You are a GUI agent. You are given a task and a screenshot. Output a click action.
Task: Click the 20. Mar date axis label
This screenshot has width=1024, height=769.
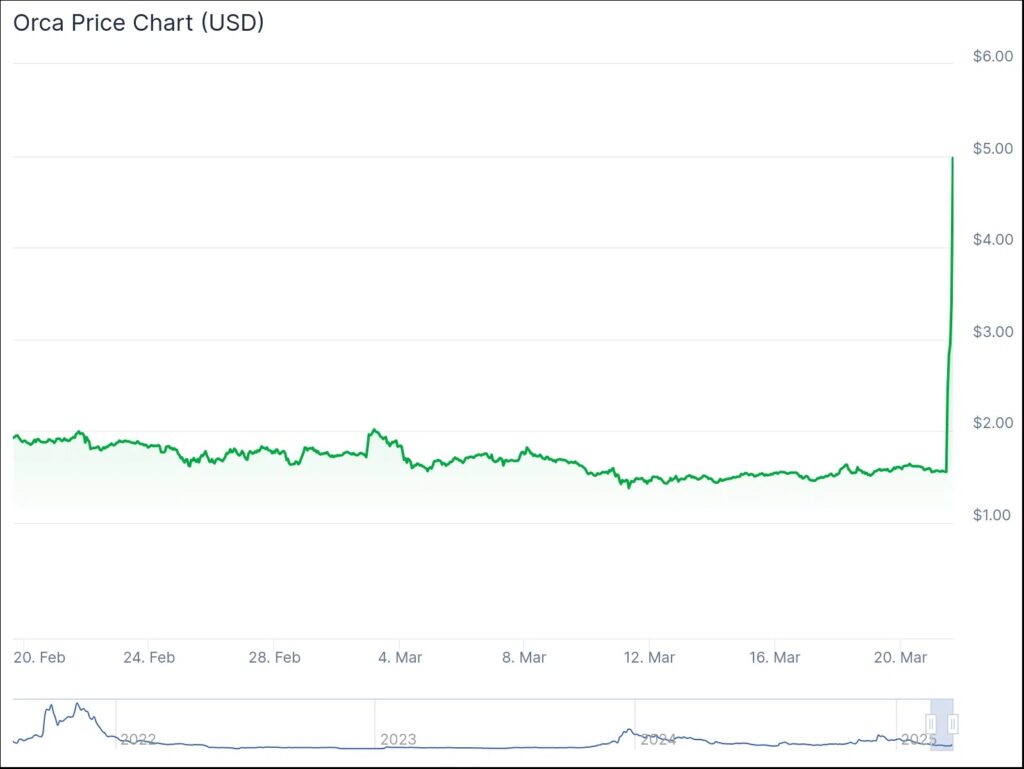899,657
